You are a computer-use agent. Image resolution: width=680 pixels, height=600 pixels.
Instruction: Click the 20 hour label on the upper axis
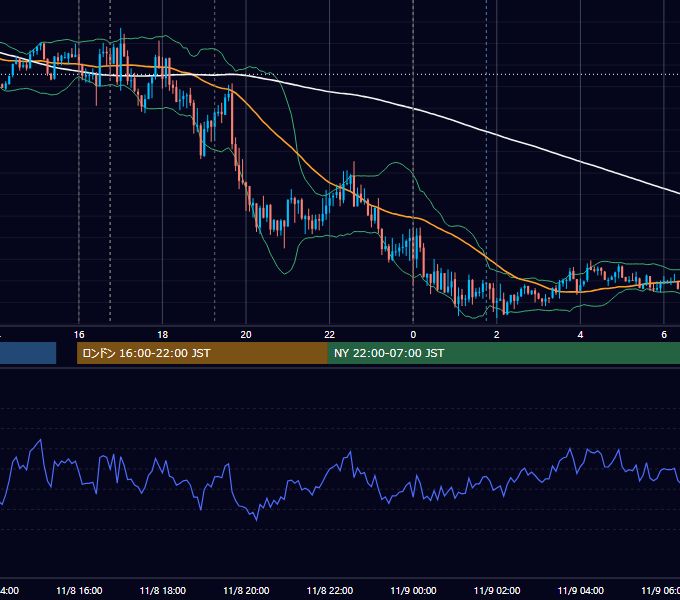click(246, 335)
